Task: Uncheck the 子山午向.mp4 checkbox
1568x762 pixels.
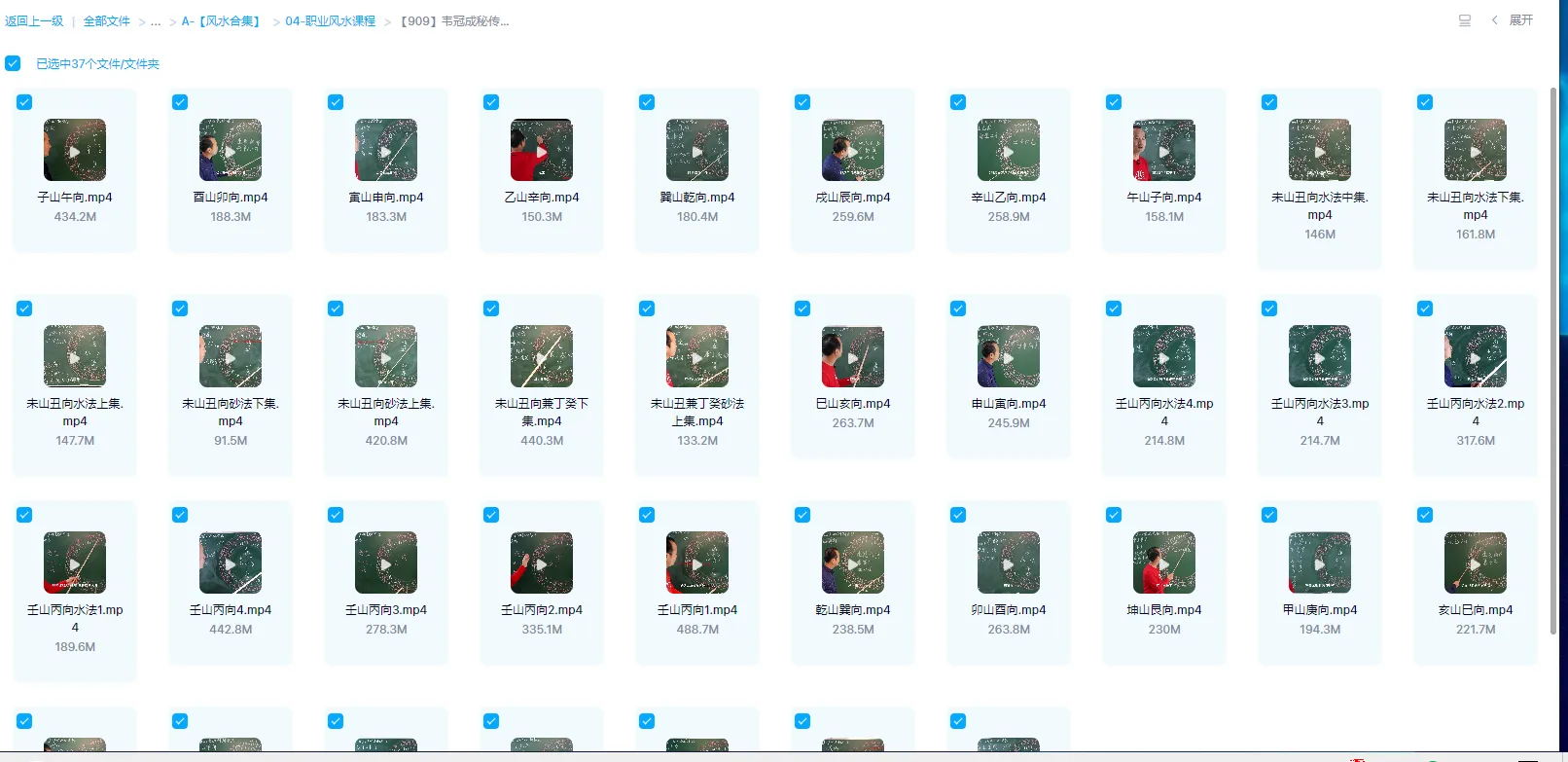Action: [24, 102]
